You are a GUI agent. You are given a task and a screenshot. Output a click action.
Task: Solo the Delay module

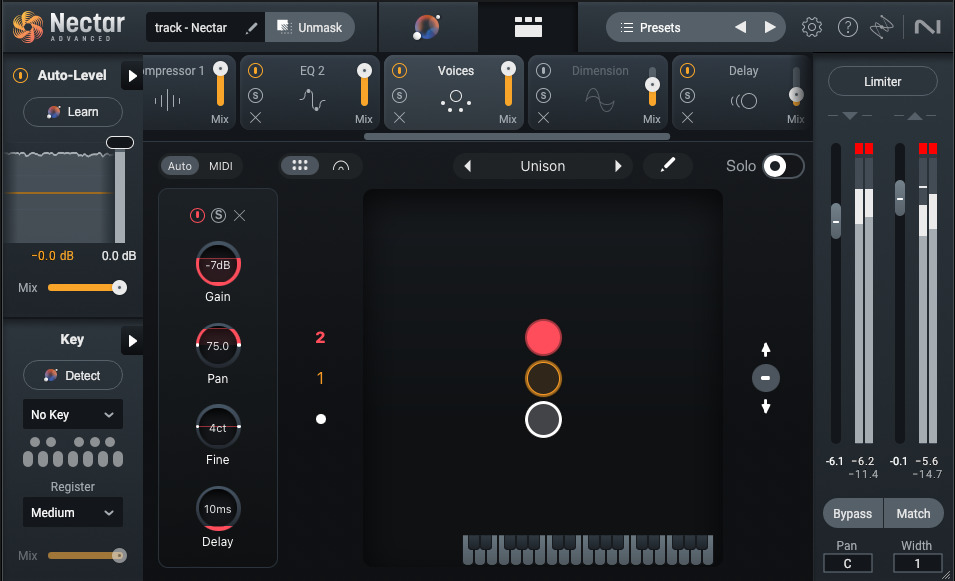[687, 96]
